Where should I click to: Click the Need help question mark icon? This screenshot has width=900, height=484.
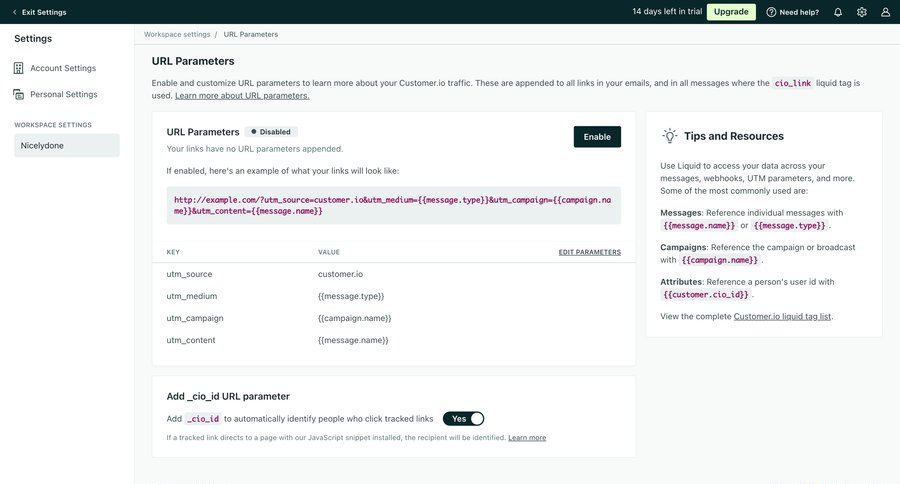click(x=771, y=12)
